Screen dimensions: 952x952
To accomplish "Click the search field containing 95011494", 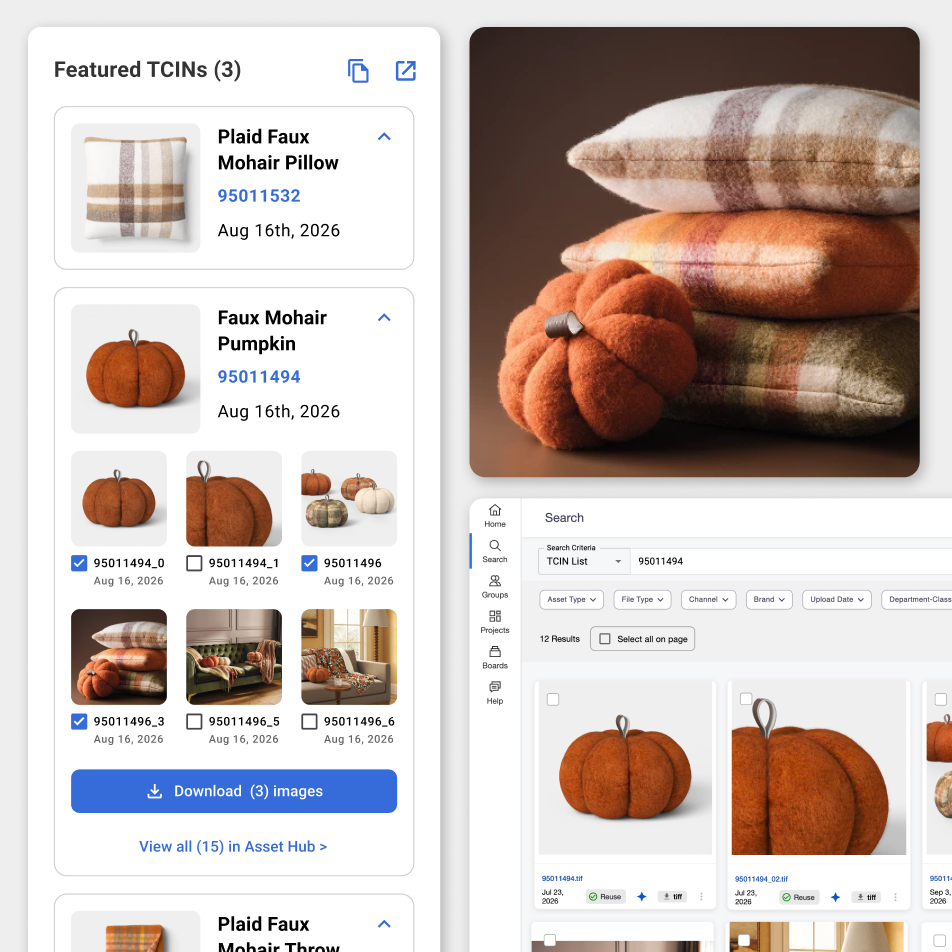I will (x=791, y=561).
